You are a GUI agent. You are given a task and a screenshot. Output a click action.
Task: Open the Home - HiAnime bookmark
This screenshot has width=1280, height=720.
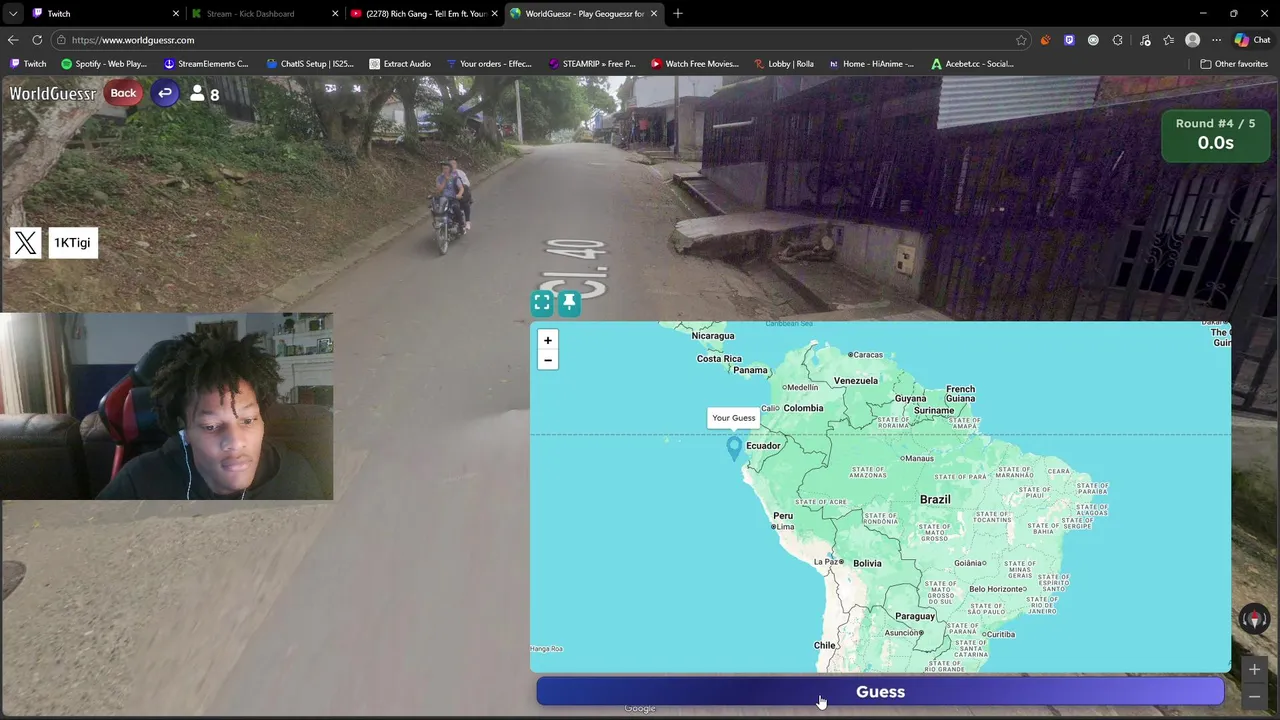click(871, 64)
